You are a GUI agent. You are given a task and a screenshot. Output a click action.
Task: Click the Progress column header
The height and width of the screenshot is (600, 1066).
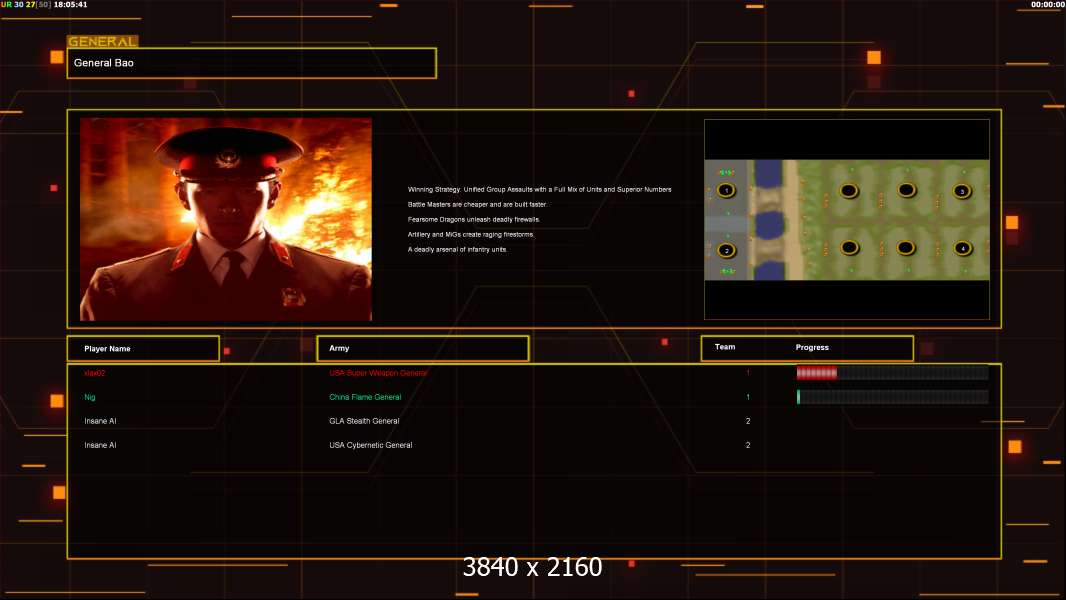pos(812,347)
